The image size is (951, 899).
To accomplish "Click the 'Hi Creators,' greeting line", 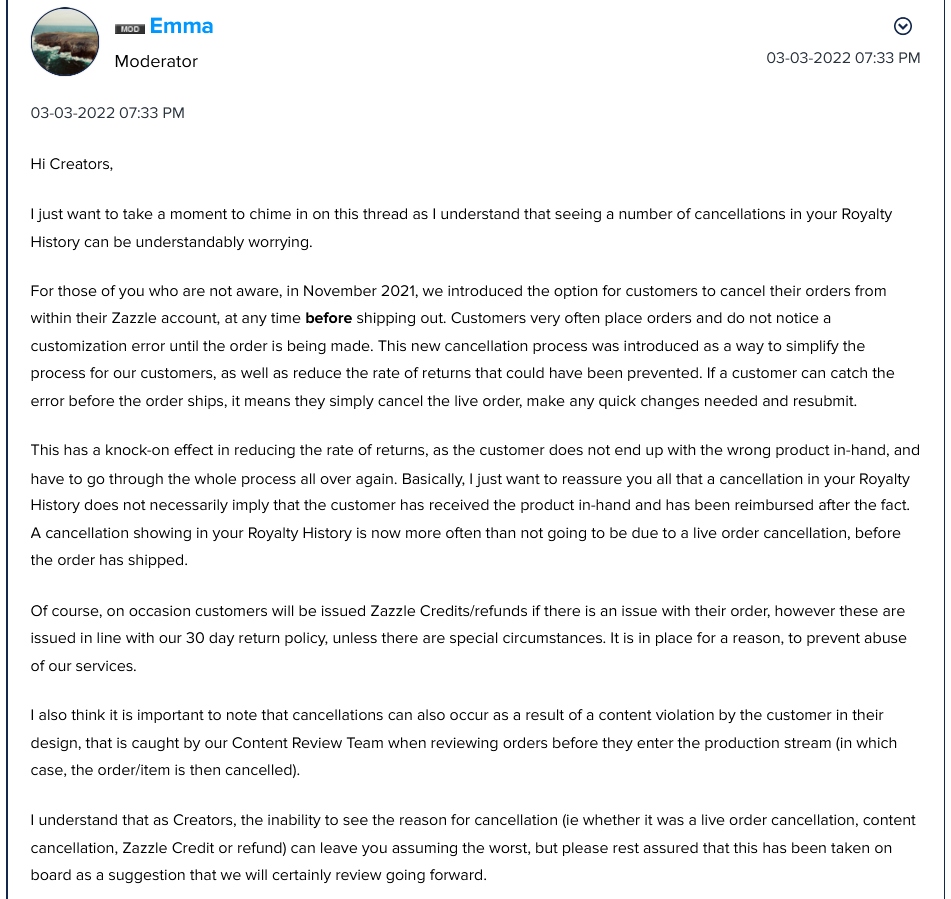I will click(x=72, y=164).
